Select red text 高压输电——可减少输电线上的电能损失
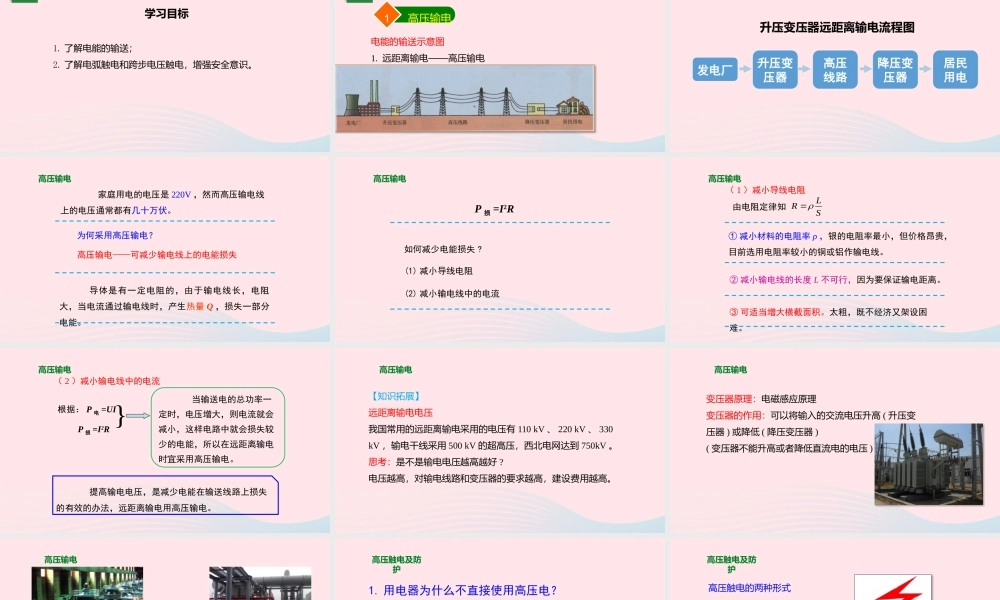This screenshot has width=1000, height=600. [x=157, y=254]
